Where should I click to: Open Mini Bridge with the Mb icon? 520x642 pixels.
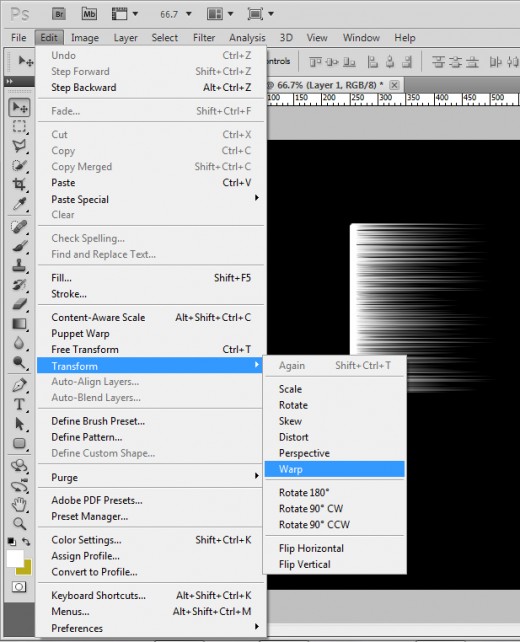89,14
